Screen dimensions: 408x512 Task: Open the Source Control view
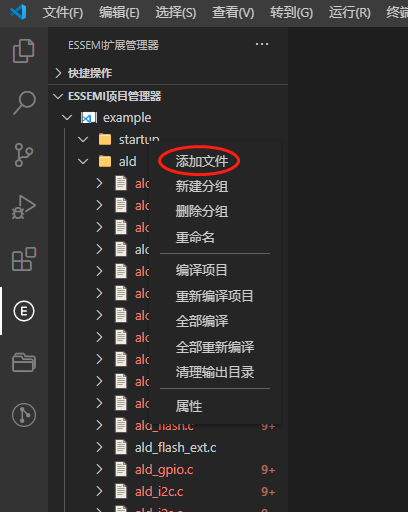click(x=24, y=155)
